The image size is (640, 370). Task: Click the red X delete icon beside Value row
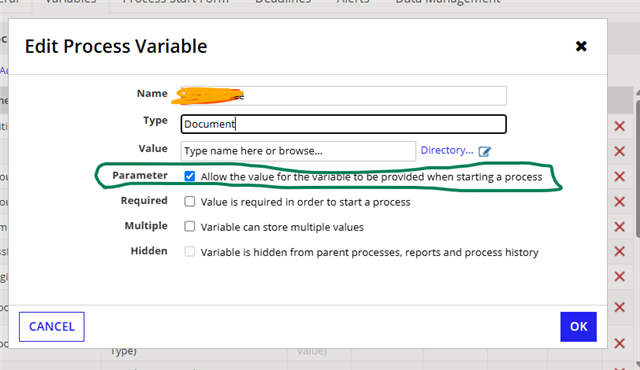coord(620,151)
